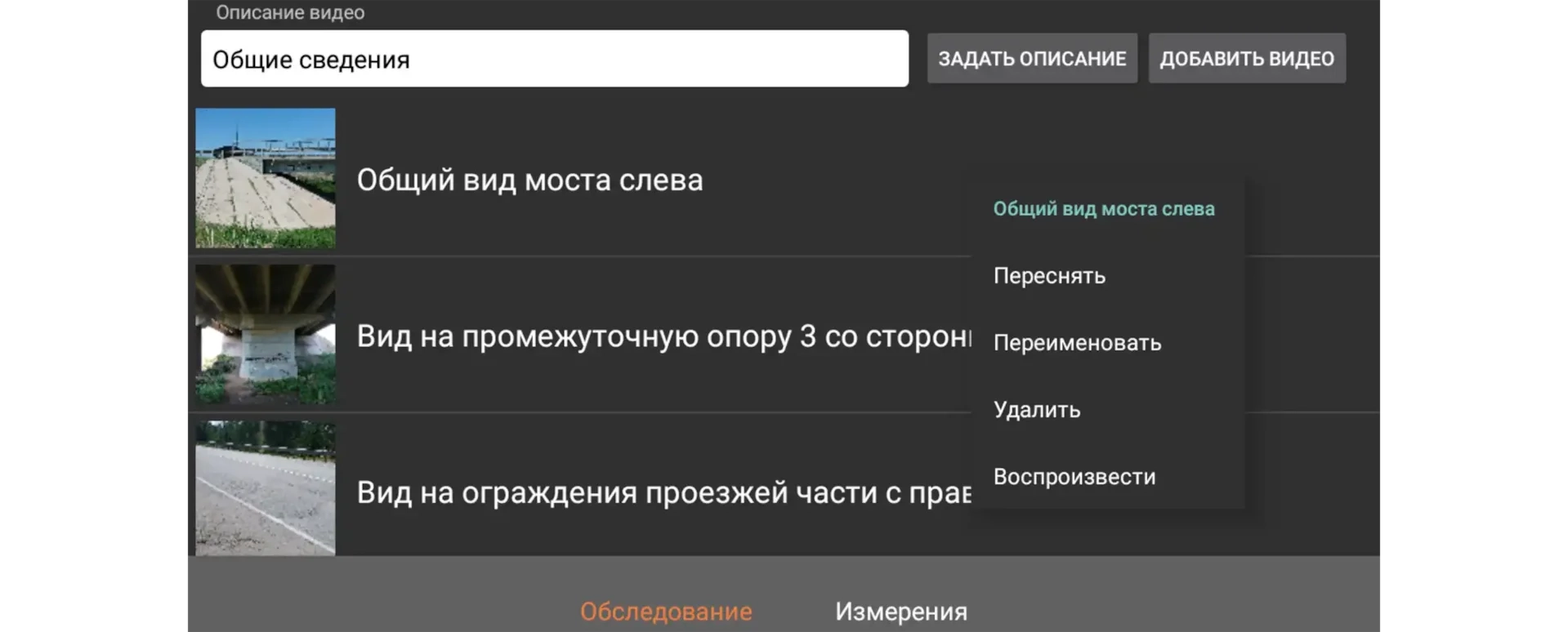This screenshot has height=632, width=1568.
Task: Select list title 'Общий вид моста слева'
Action: coord(529,180)
